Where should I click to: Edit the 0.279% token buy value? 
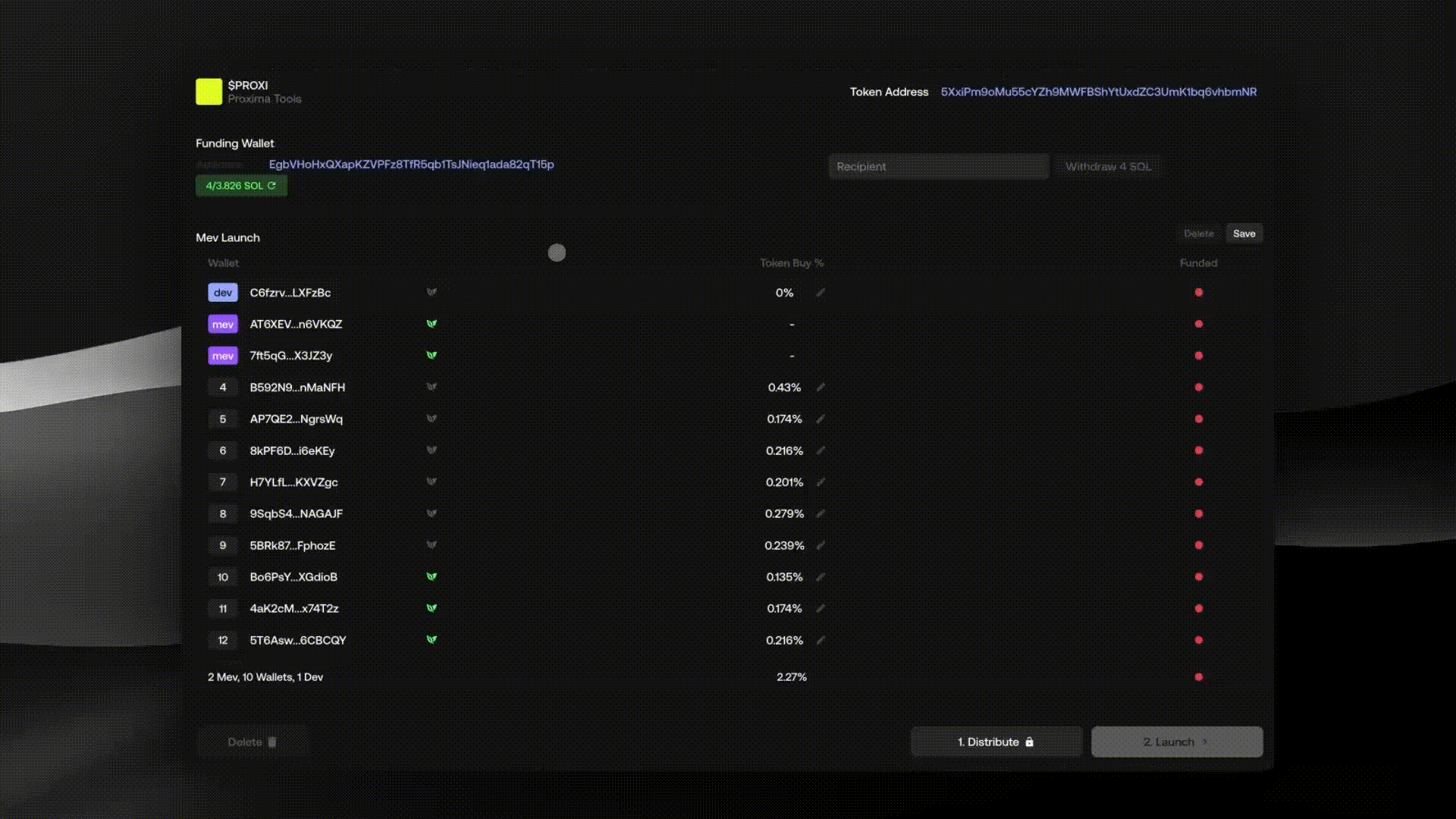[821, 514]
